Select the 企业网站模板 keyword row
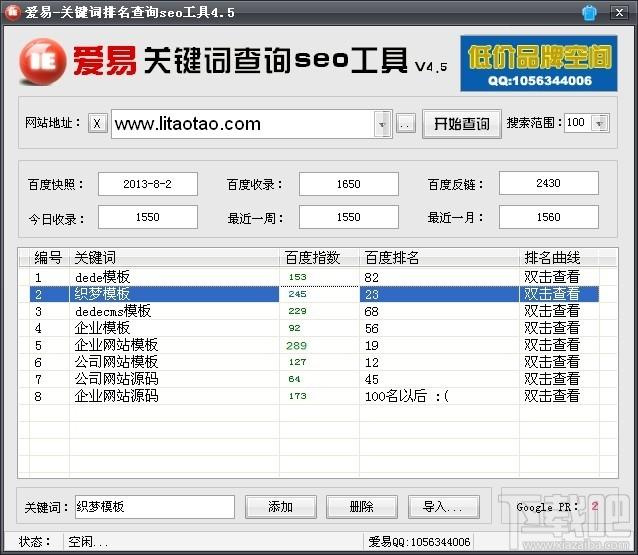The width and height of the screenshot is (638, 555). click(314, 345)
